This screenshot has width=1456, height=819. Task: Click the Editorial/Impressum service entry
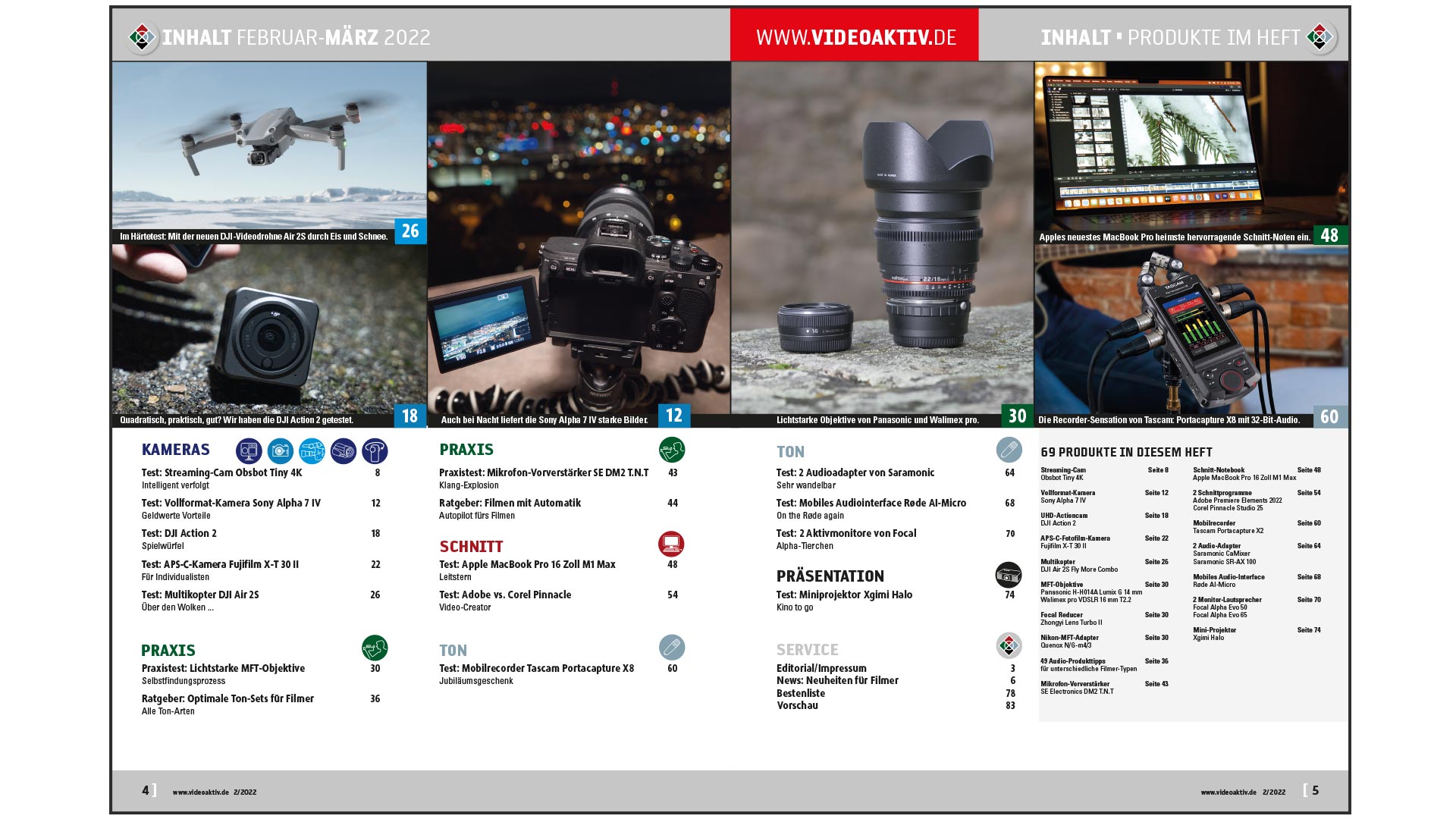pos(821,668)
